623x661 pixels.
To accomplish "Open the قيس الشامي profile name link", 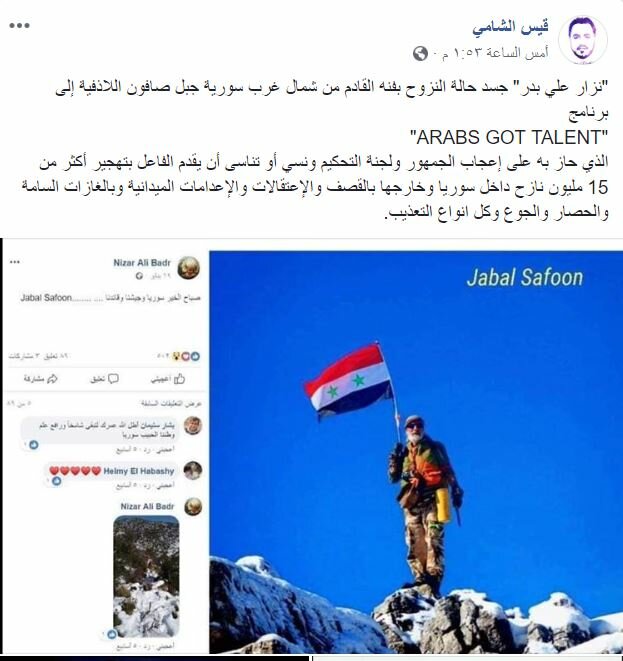I will [510, 27].
